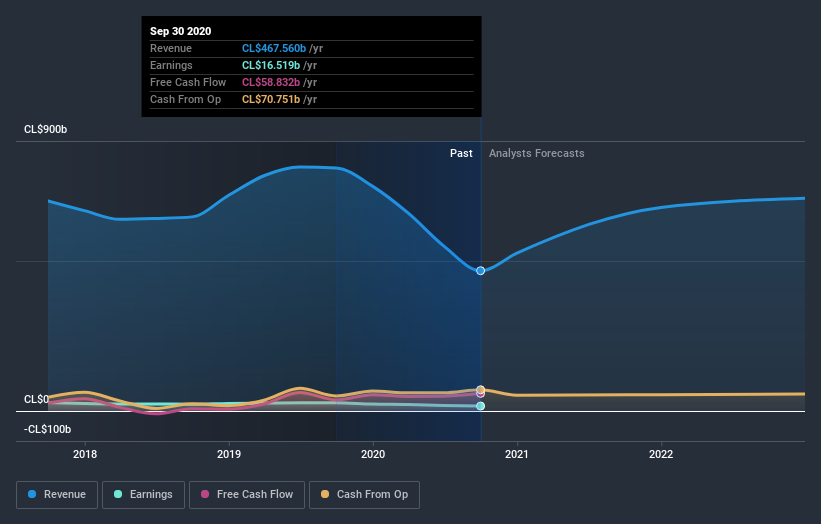Click the 2018 x-axis label

coord(85,454)
